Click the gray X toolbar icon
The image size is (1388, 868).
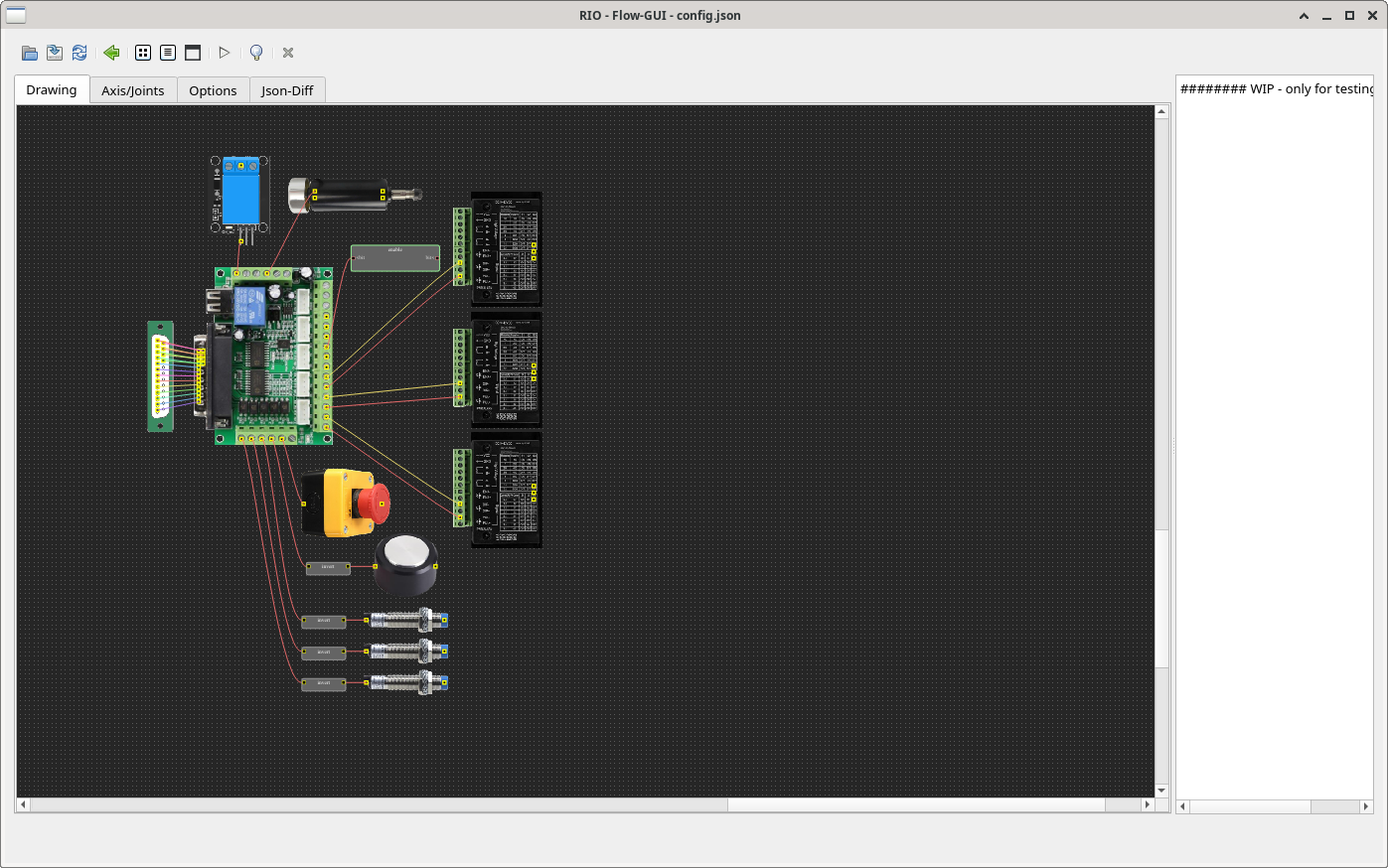click(288, 53)
